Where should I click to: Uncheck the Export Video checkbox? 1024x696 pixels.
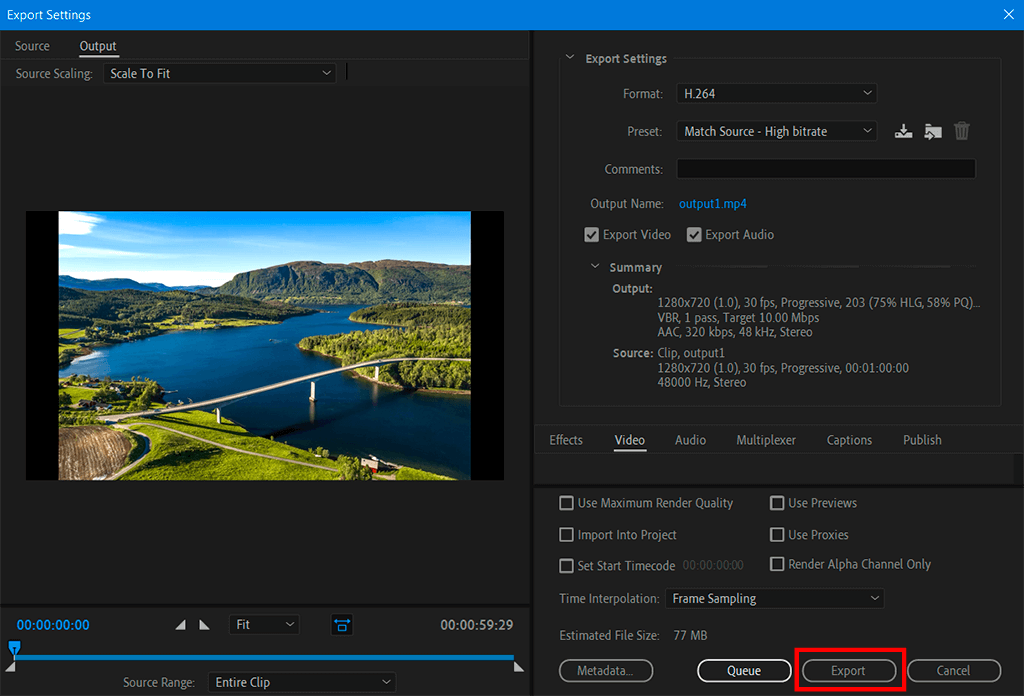pos(592,235)
